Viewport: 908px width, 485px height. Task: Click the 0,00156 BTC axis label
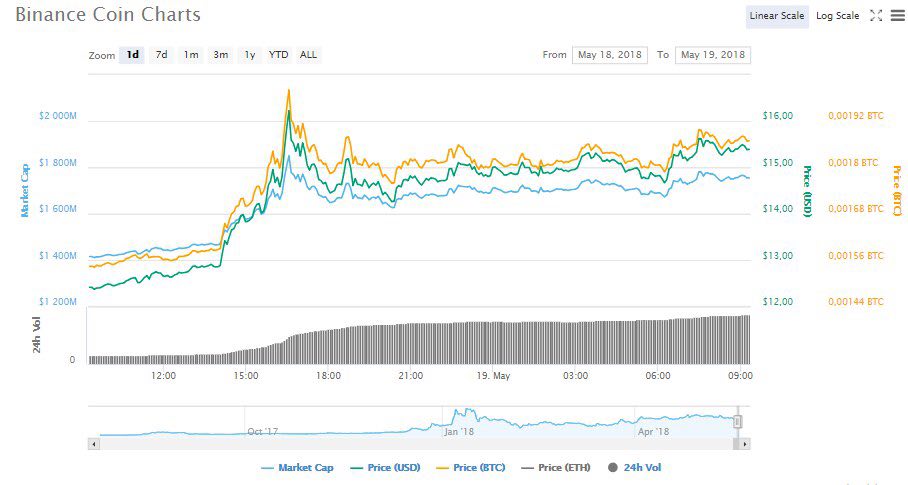[x=856, y=256]
